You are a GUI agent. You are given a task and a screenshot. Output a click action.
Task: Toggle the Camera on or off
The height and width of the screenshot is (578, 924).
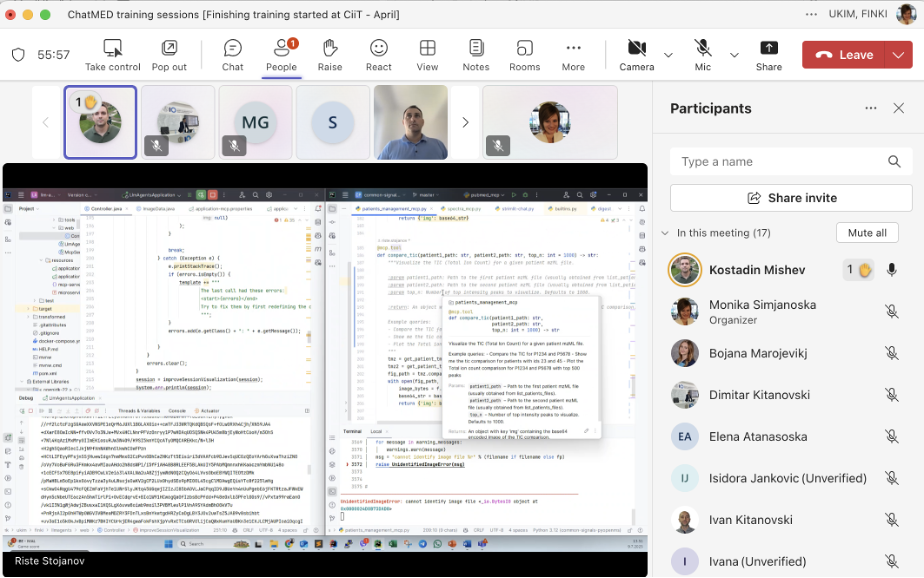pos(636,55)
